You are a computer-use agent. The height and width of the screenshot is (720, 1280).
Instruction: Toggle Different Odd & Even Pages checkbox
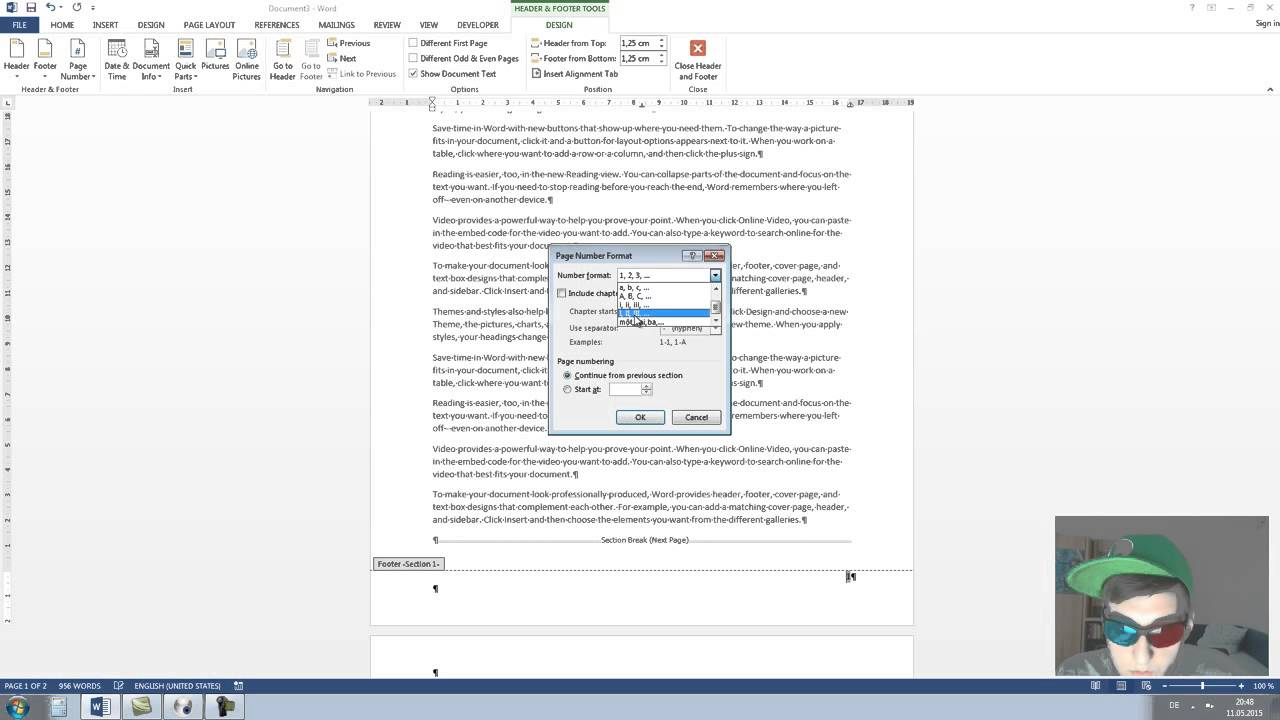[x=413, y=58]
